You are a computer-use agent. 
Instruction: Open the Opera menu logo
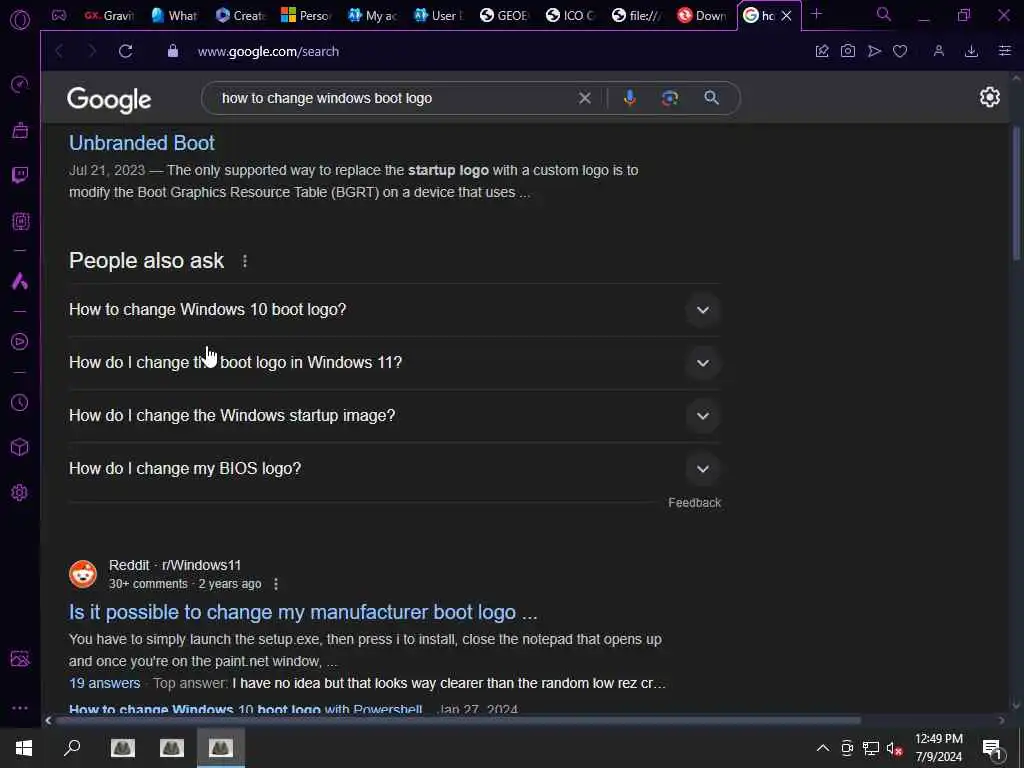click(20, 20)
